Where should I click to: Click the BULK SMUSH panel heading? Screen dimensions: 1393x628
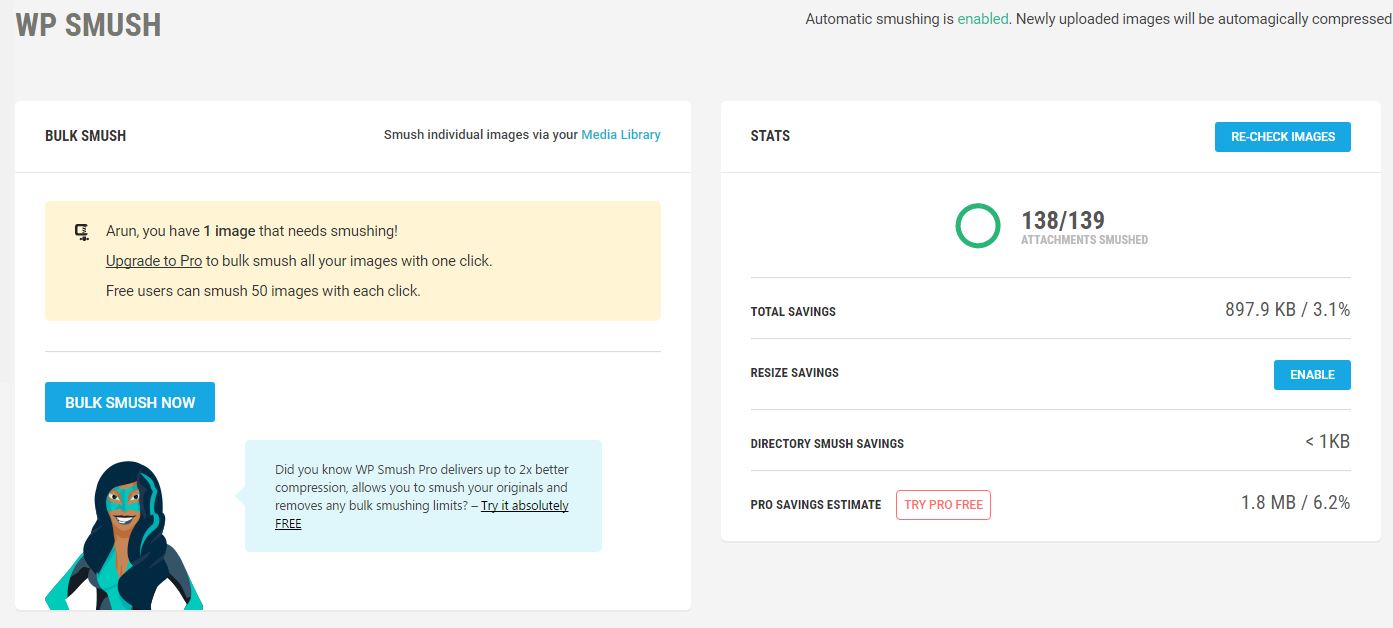click(x=85, y=136)
